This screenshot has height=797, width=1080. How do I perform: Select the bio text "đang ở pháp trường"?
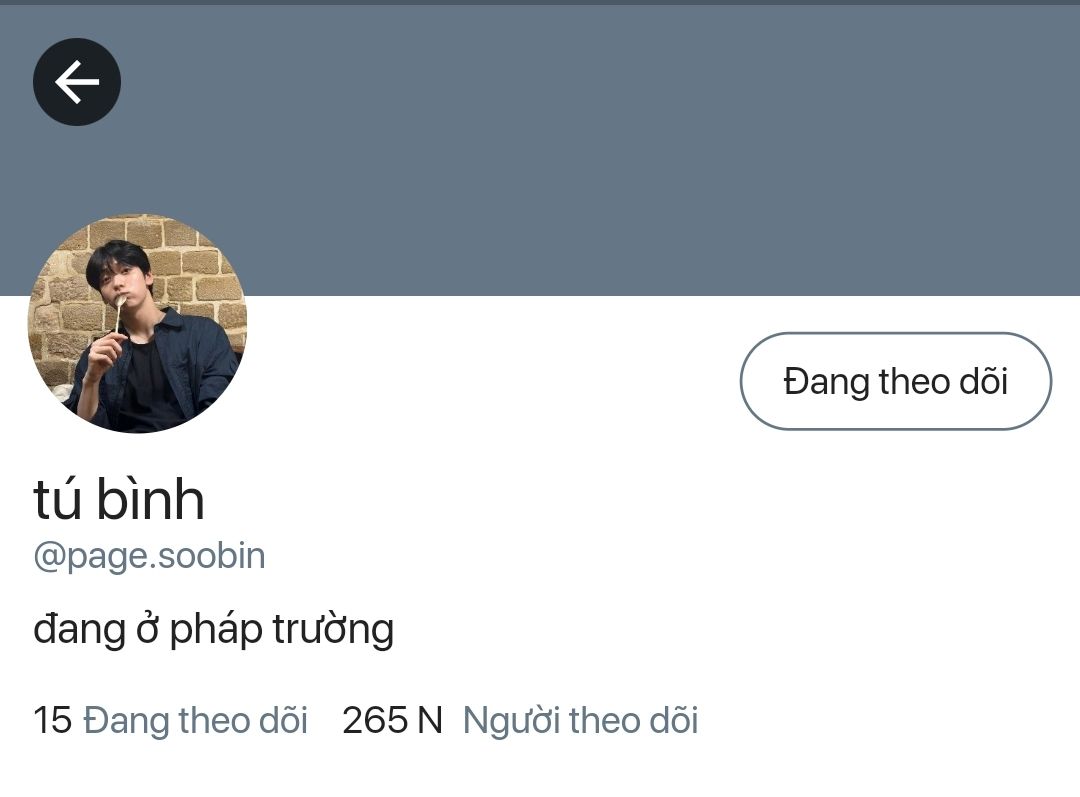point(214,630)
